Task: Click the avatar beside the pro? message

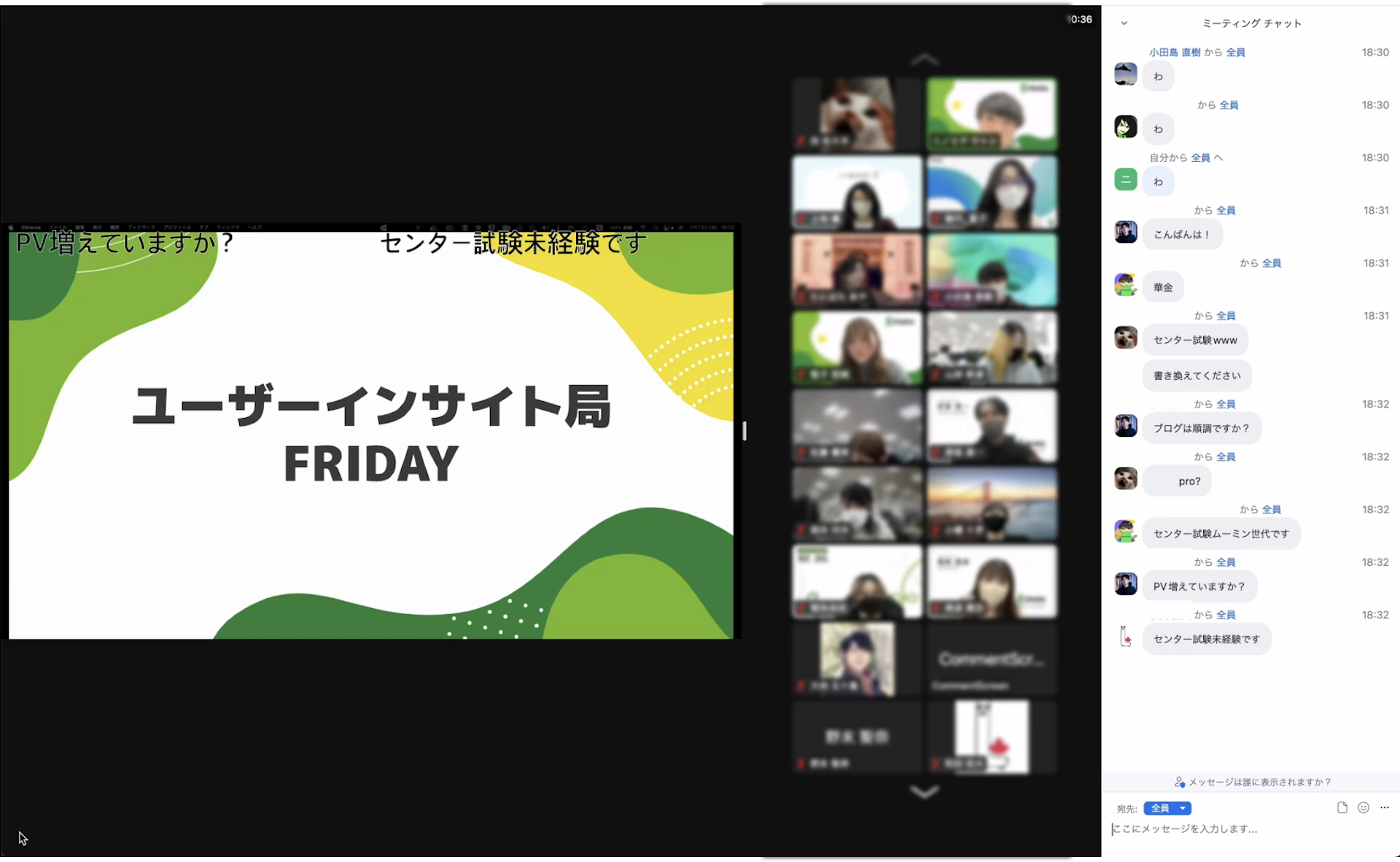Action: click(x=1125, y=478)
